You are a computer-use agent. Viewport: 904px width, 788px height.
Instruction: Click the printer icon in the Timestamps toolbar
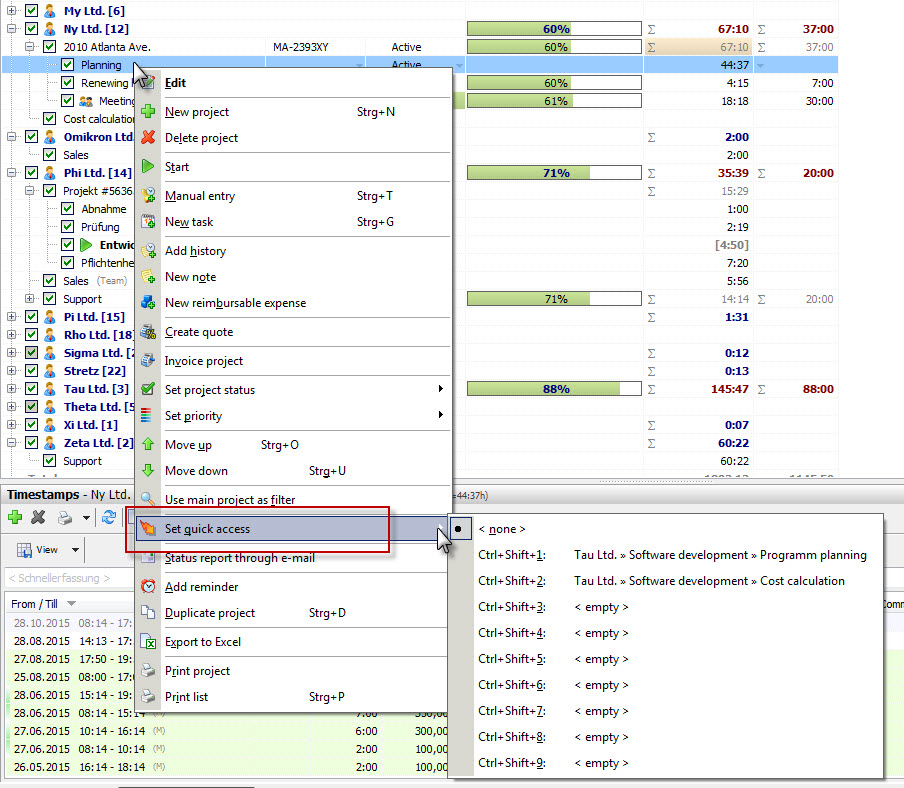pyautogui.click(x=65, y=517)
